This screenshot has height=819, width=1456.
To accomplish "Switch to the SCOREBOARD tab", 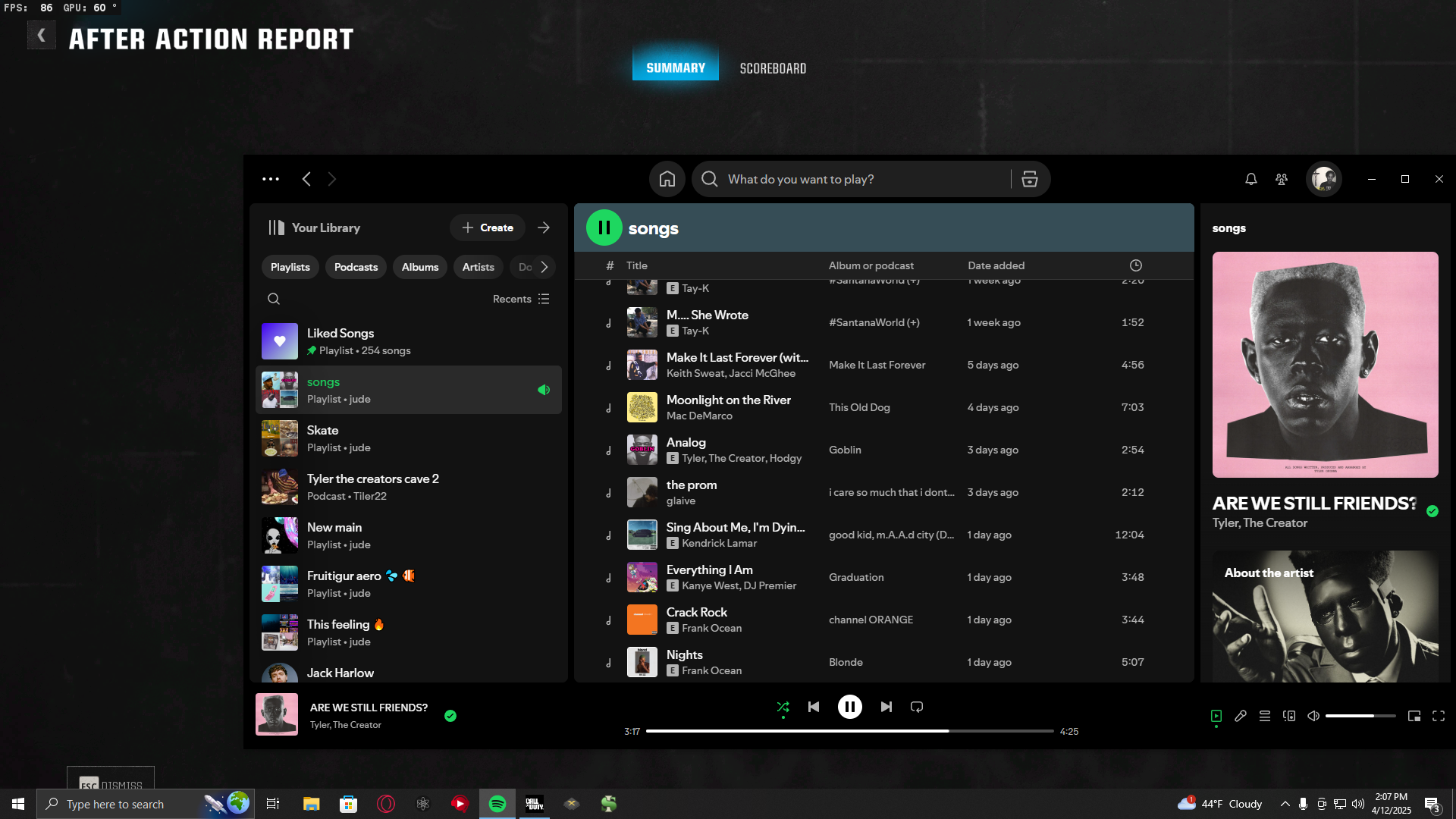I will click(x=773, y=68).
